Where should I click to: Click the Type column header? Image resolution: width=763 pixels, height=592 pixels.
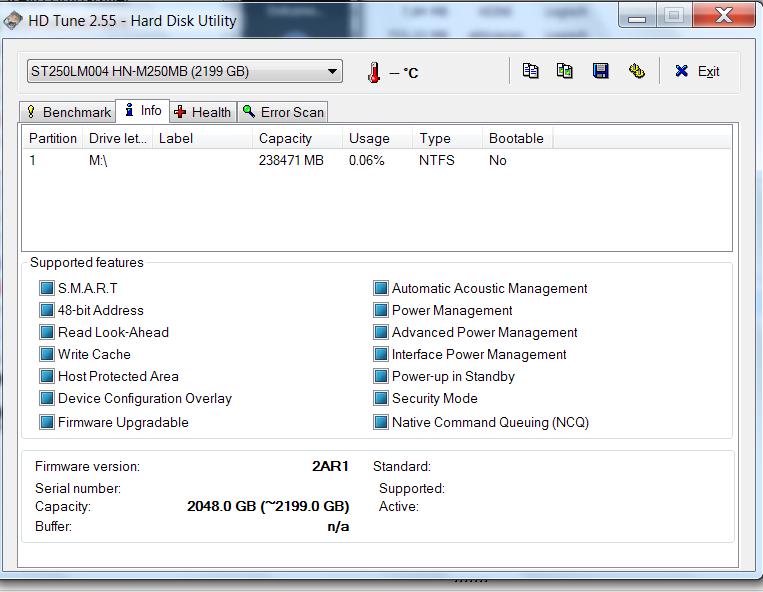(448, 138)
